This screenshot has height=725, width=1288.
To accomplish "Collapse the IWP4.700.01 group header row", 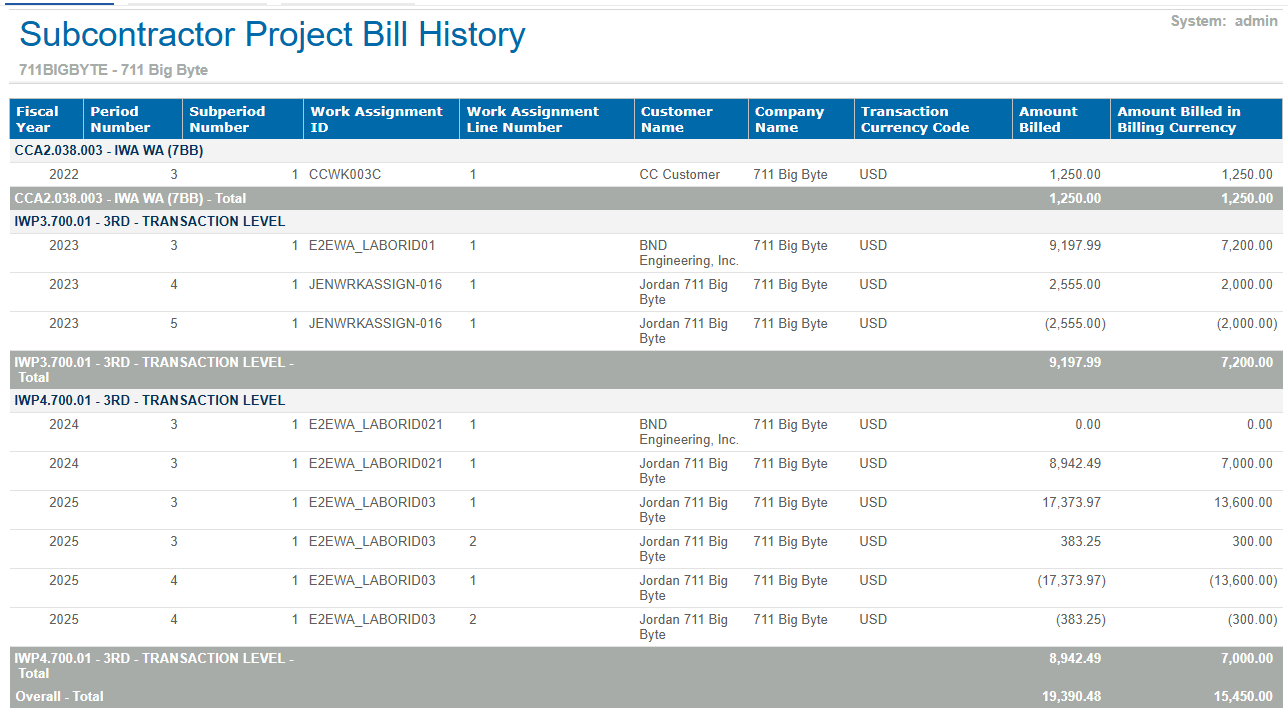I will click(149, 400).
